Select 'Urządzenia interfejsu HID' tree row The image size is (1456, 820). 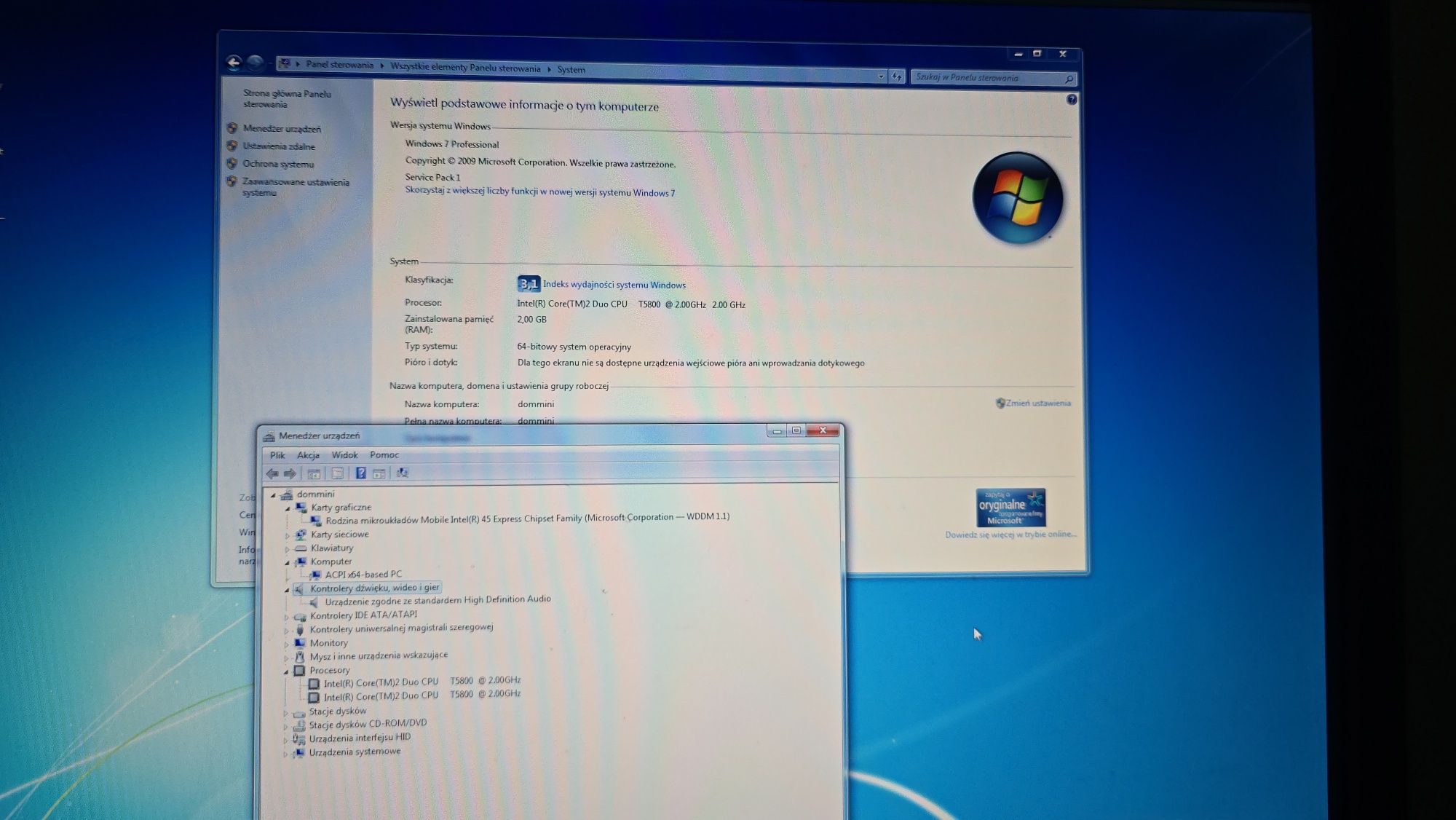point(360,738)
